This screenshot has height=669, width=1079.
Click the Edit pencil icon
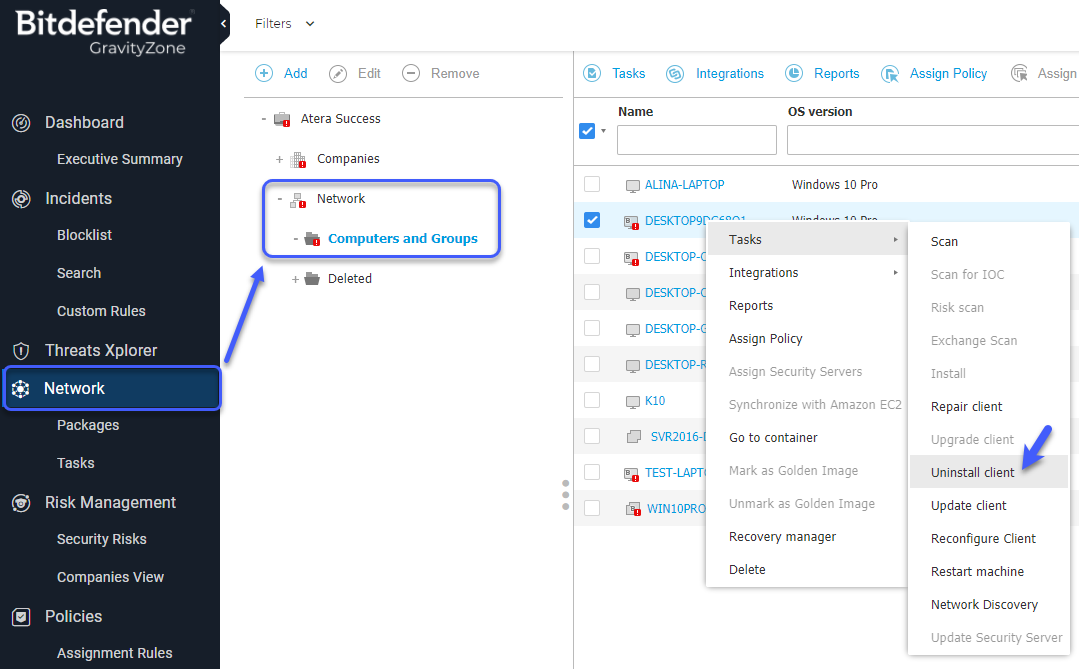point(338,73)
